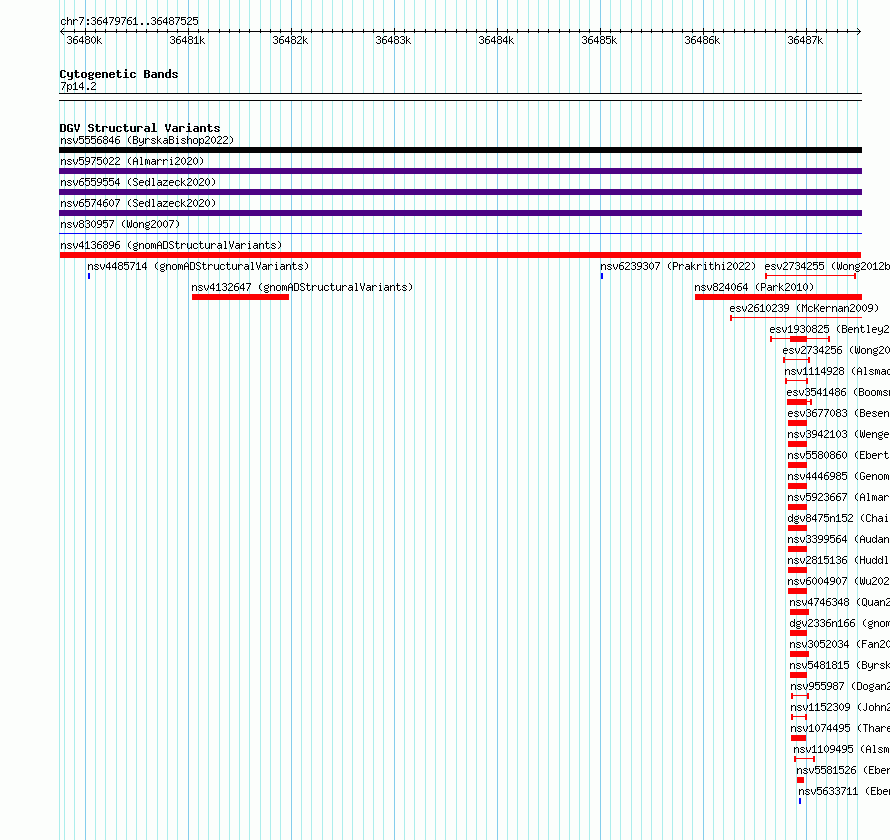Open the nsv5633711 variant label
The width and height of the screenshot is (890, 840).
point(844,791)
